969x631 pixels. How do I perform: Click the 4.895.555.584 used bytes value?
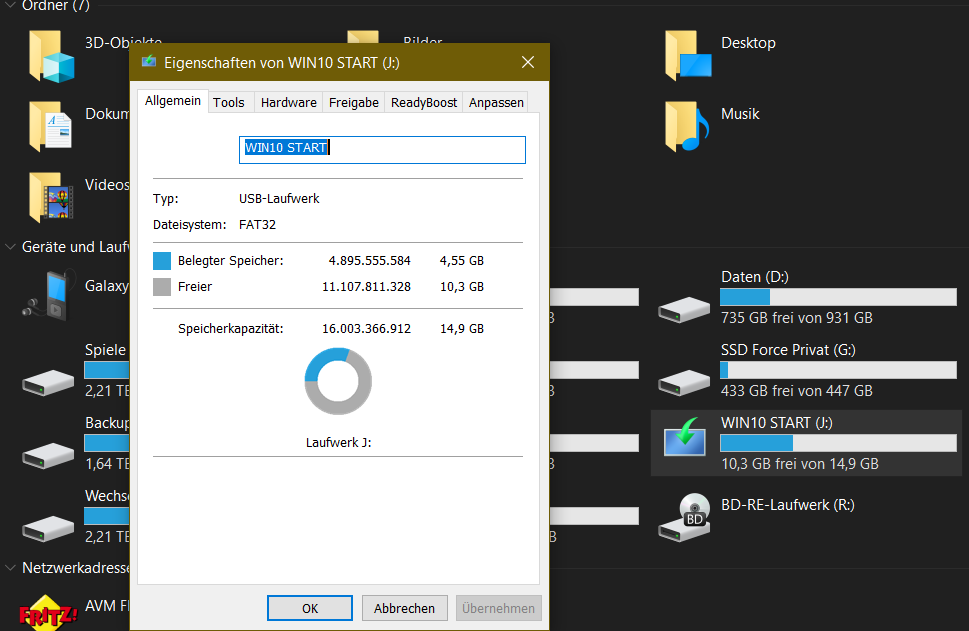pos(370,261)
